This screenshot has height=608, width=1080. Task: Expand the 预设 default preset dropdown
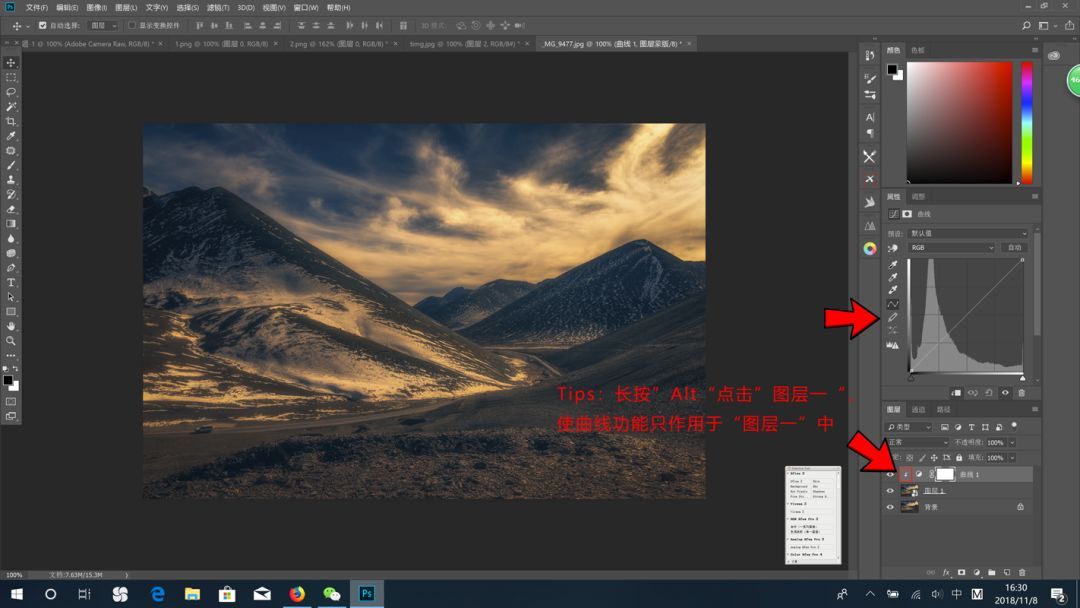(x=965, y=233)
